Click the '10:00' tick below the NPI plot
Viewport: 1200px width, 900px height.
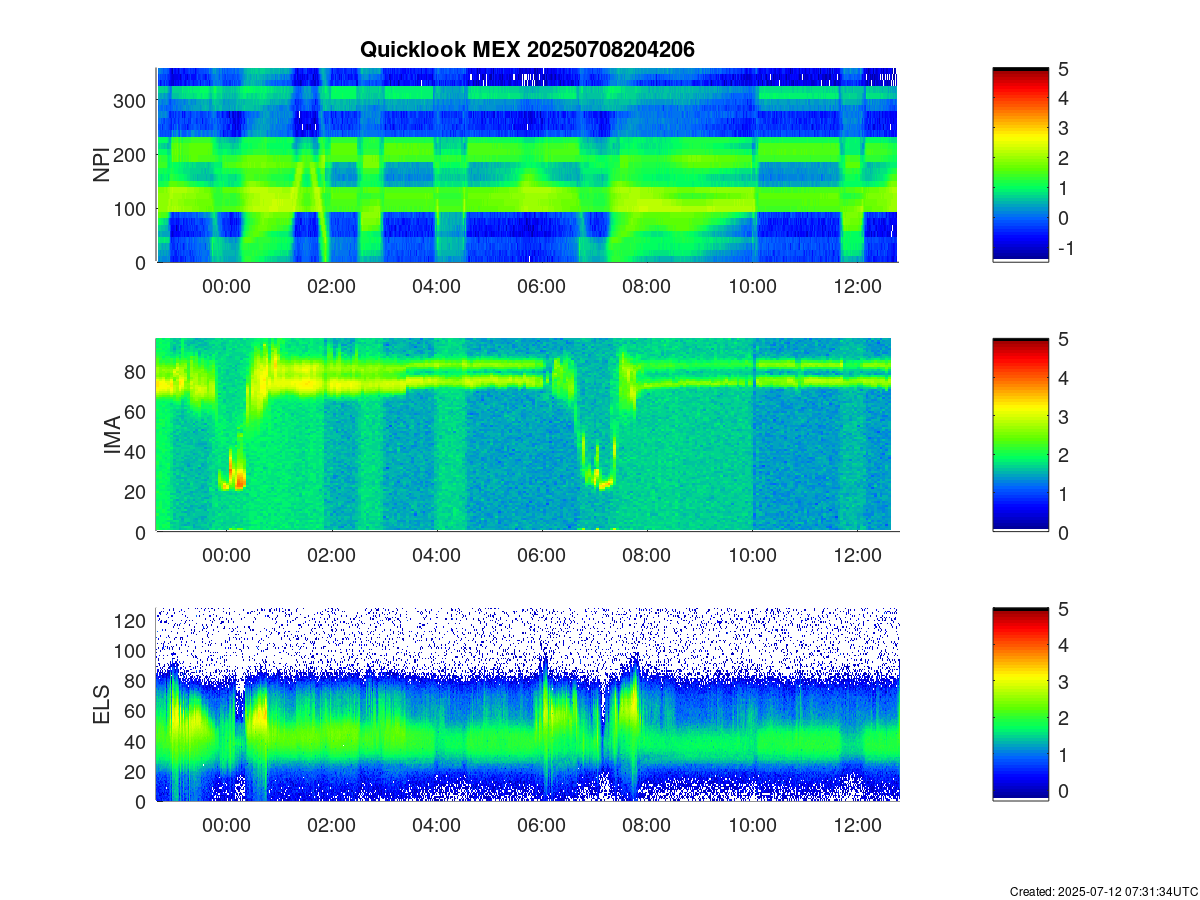pos(752,286)
